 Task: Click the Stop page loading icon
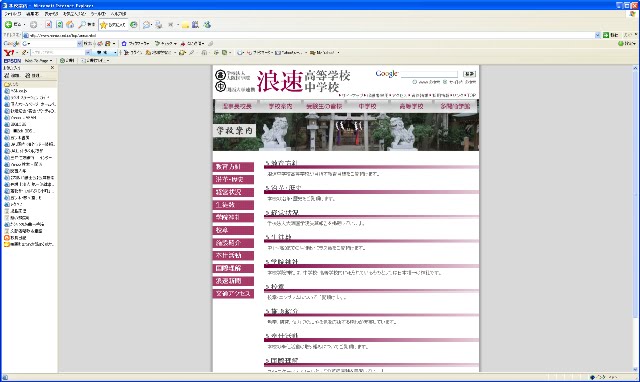(49, 24)
